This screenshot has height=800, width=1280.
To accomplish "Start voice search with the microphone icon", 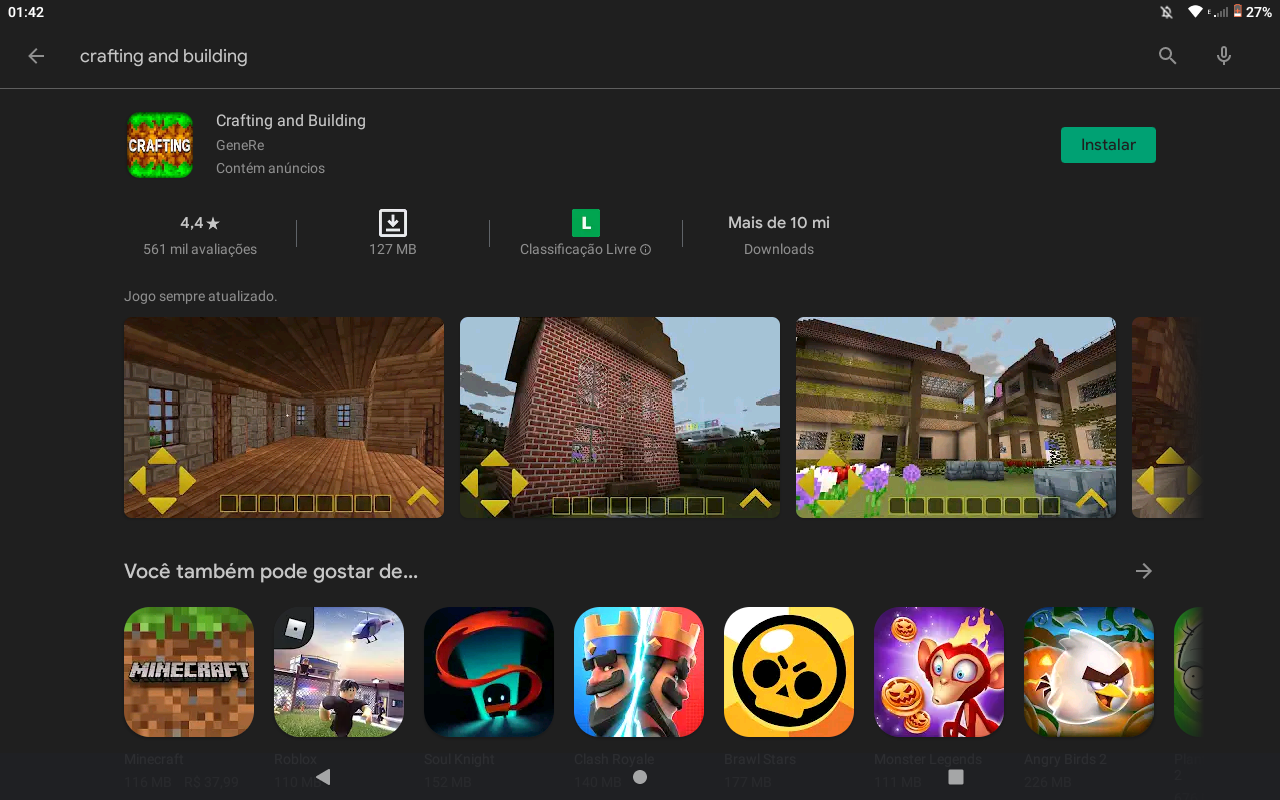I will point(1224,56).
